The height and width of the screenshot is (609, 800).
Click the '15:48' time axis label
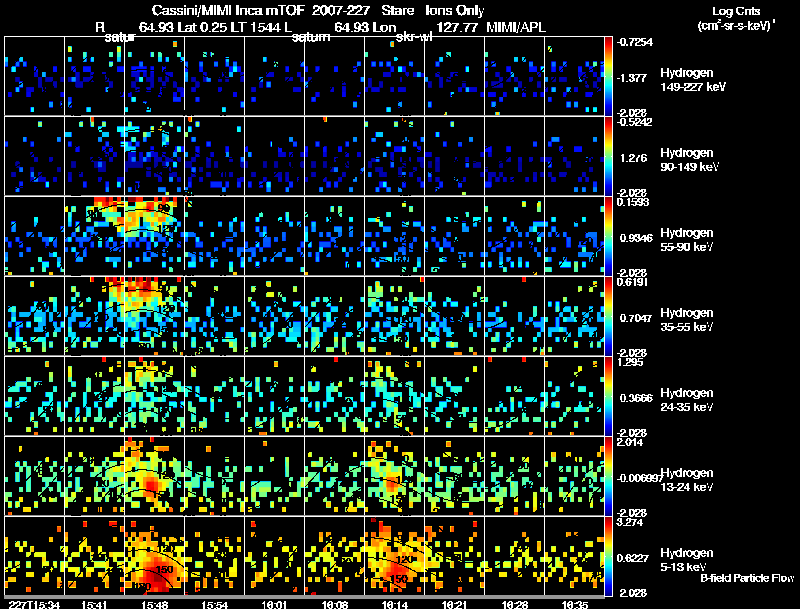[155, 604]
